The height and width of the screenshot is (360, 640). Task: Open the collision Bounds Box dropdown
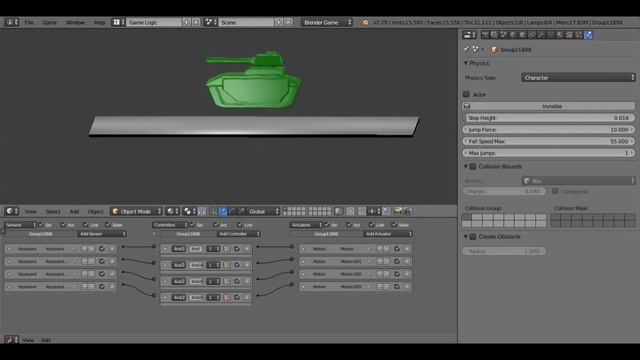click(578, 180)
